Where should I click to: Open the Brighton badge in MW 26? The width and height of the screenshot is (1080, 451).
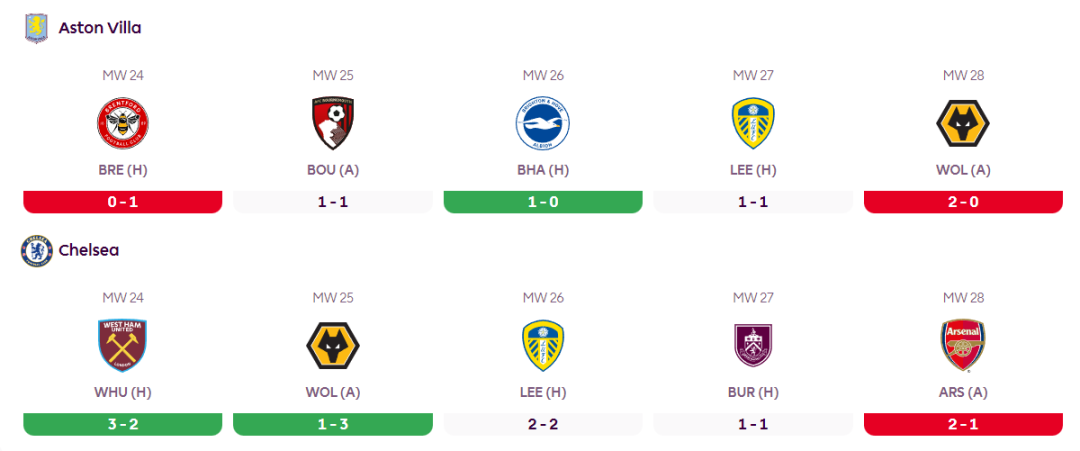point(543,124)
